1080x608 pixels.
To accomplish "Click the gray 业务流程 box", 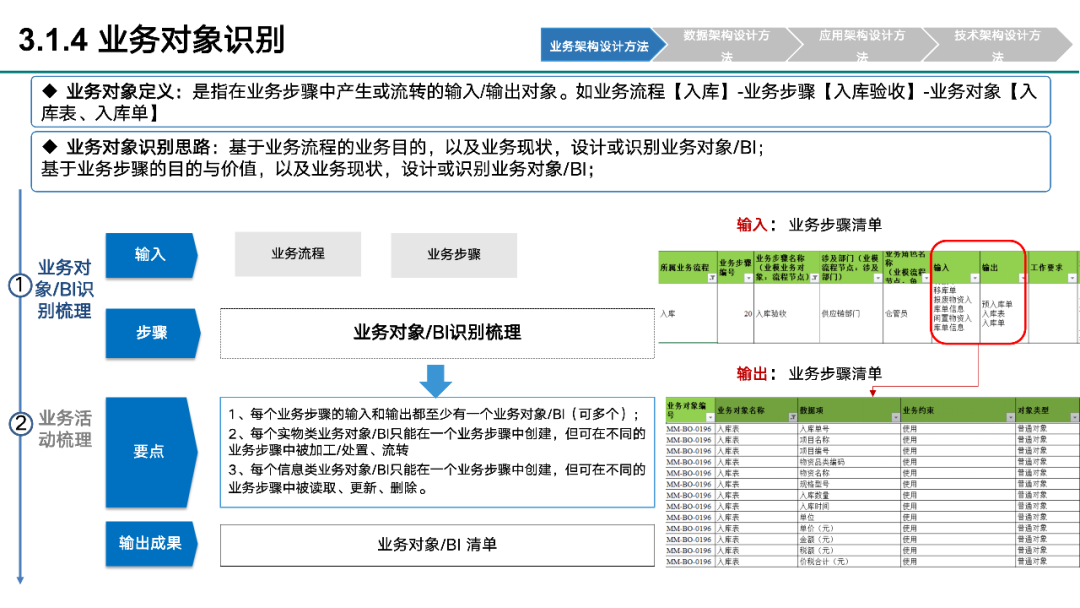I will (298, 254).
